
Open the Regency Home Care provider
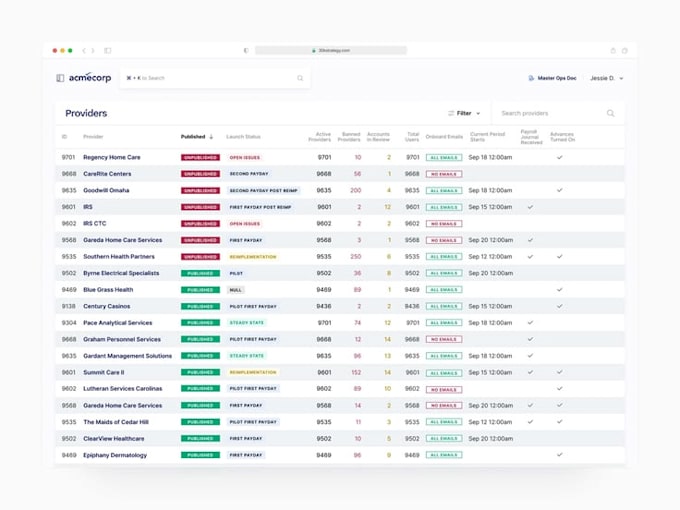click(x=111, y=157)
